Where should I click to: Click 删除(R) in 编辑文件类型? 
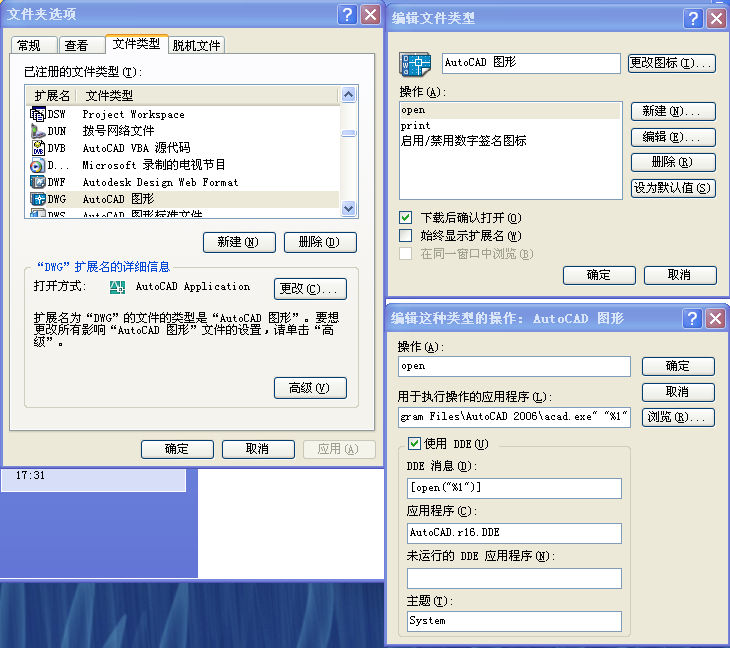pyautogui.click(x=673, y=162)
